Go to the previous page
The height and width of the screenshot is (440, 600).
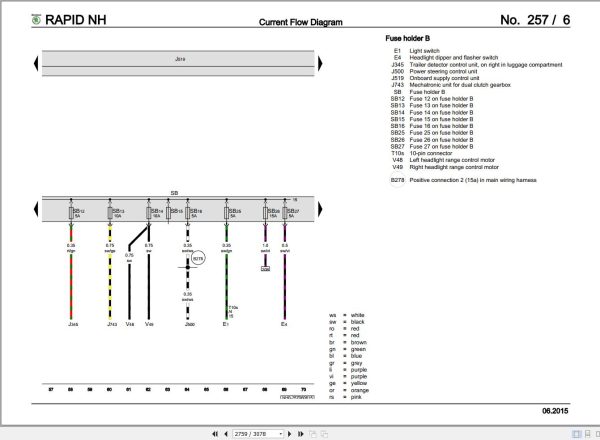226,434
